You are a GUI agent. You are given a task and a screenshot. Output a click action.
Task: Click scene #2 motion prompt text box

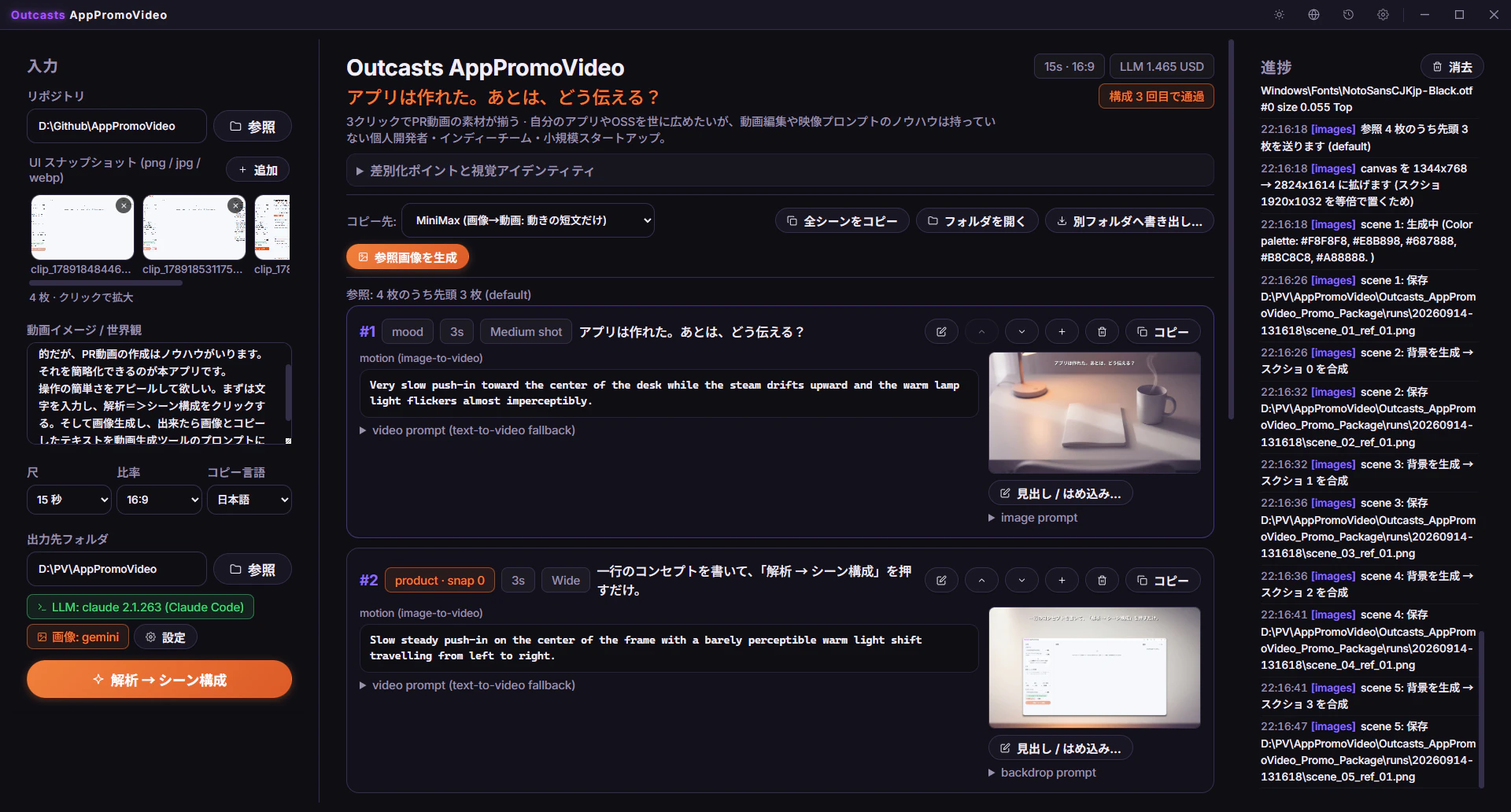pos(669,648)
